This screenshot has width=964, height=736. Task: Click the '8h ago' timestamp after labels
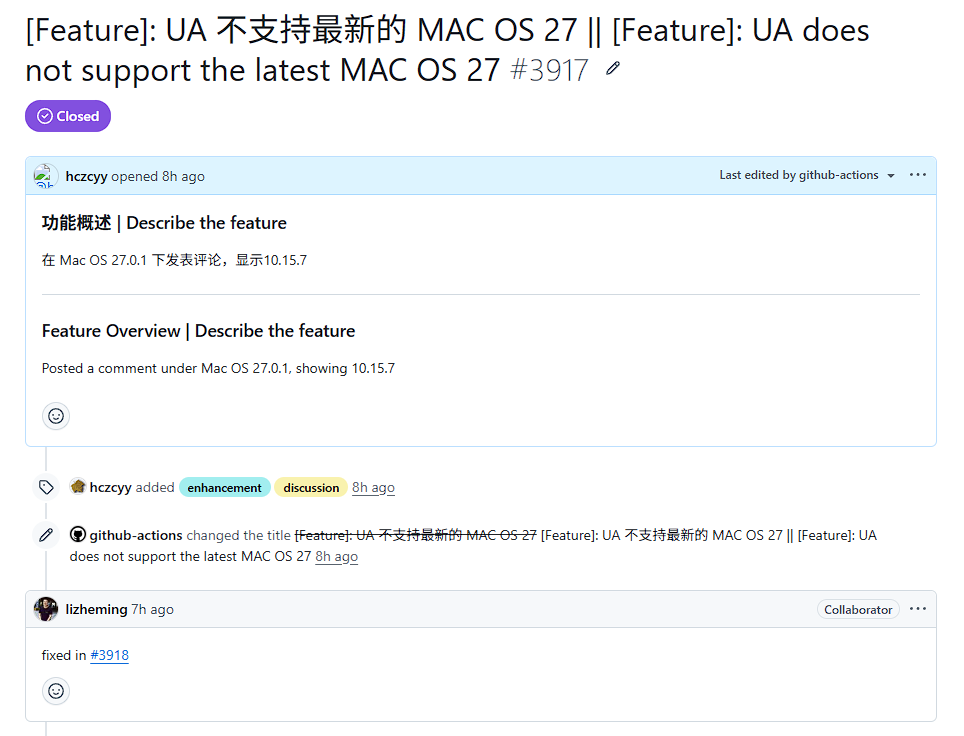coord(373,488)
